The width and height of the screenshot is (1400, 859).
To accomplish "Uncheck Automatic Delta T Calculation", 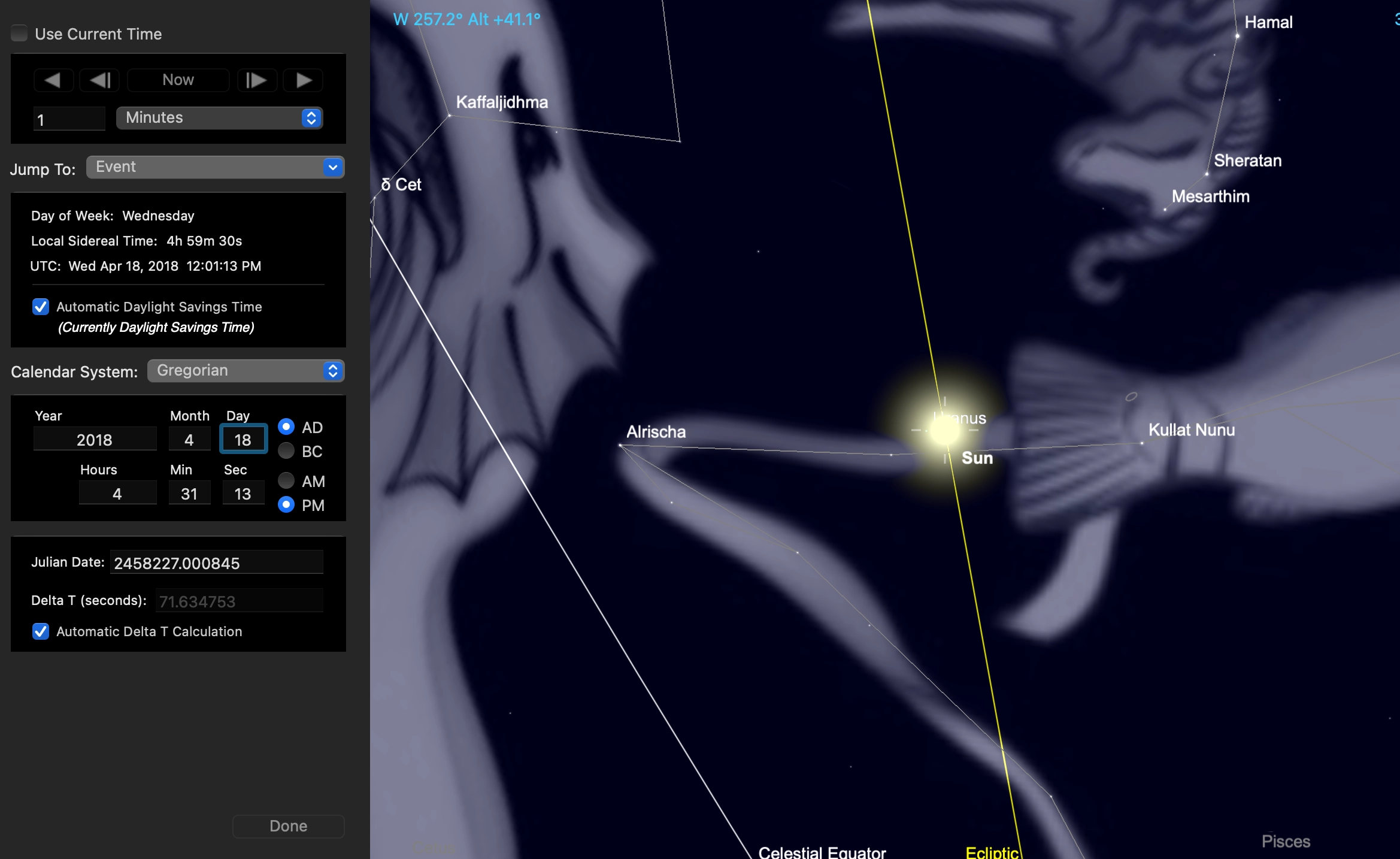I will point(41,631).
